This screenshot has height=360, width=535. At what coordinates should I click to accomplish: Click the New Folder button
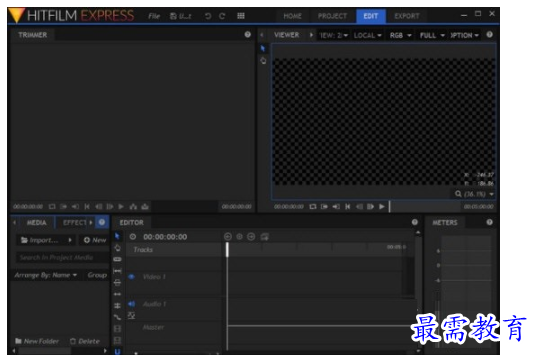pyautogui.click(x=37, y=341)
